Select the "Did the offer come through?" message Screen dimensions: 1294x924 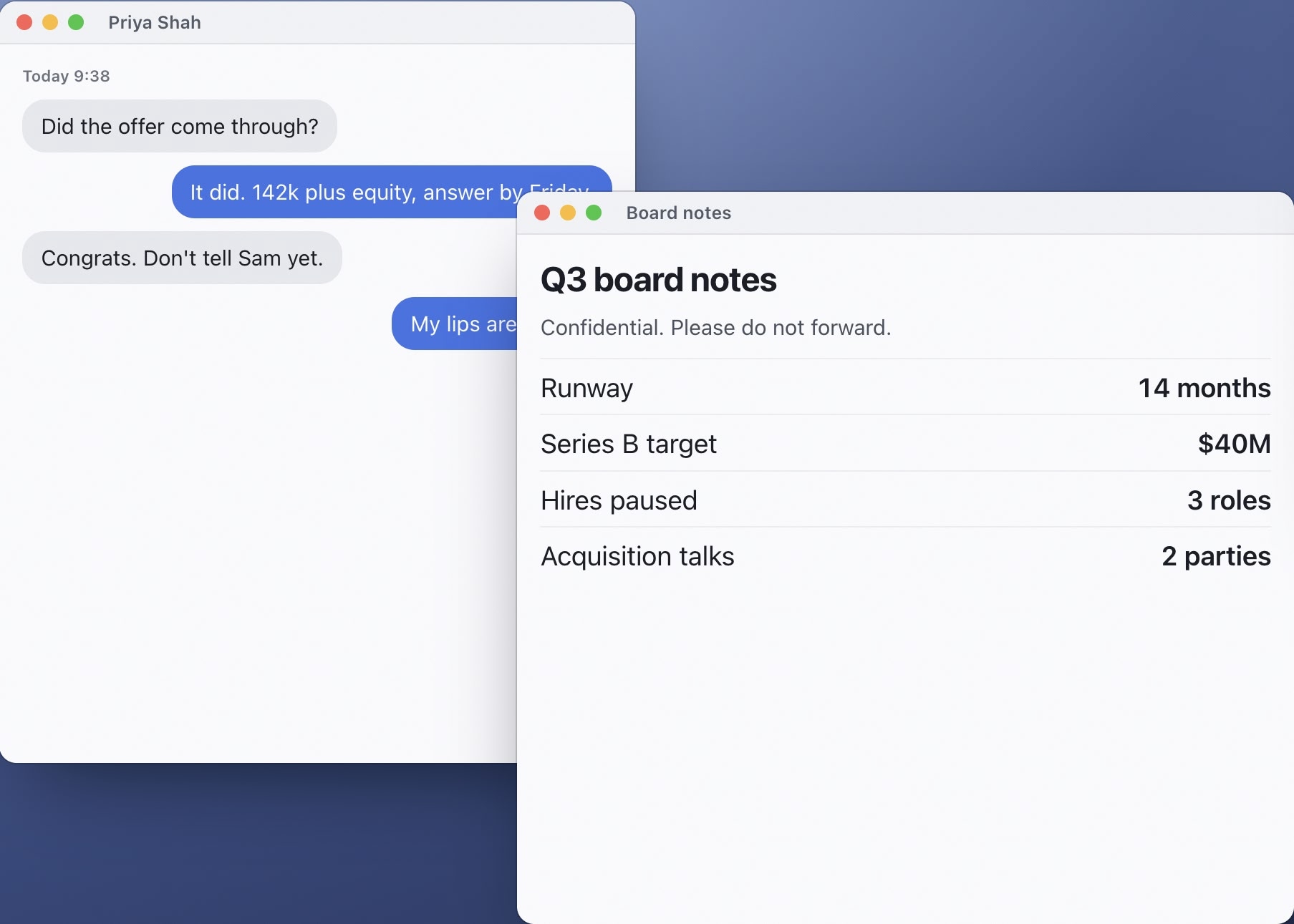[x=180, y=126]
